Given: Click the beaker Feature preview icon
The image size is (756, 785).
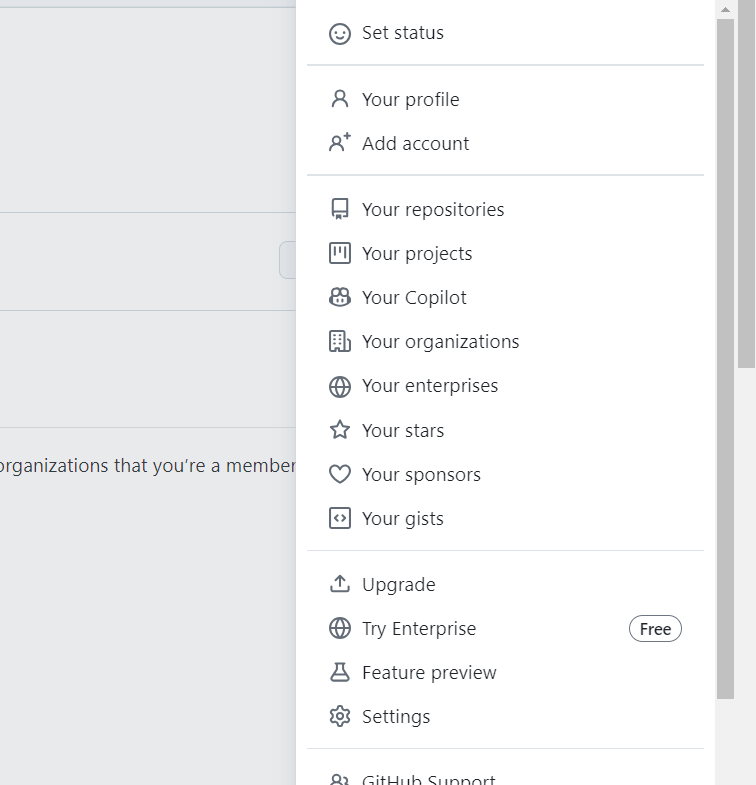Looking at the screenshot, I should [x=339, y=672].
